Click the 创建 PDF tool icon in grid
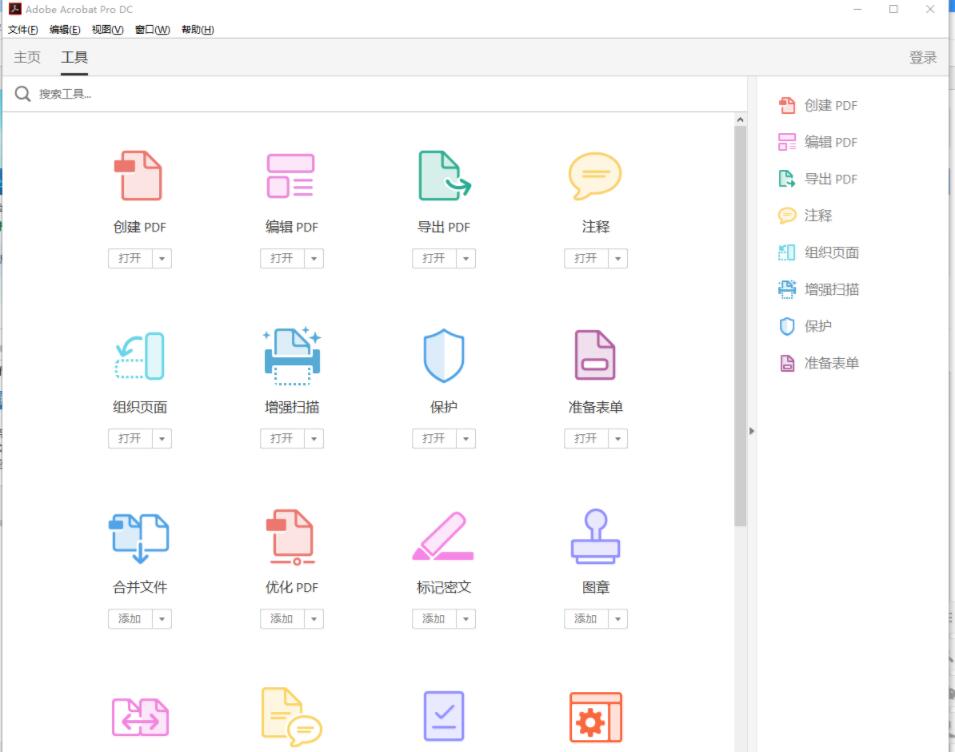The width and height of the screenshot is (955, 752). pos(139,175)
